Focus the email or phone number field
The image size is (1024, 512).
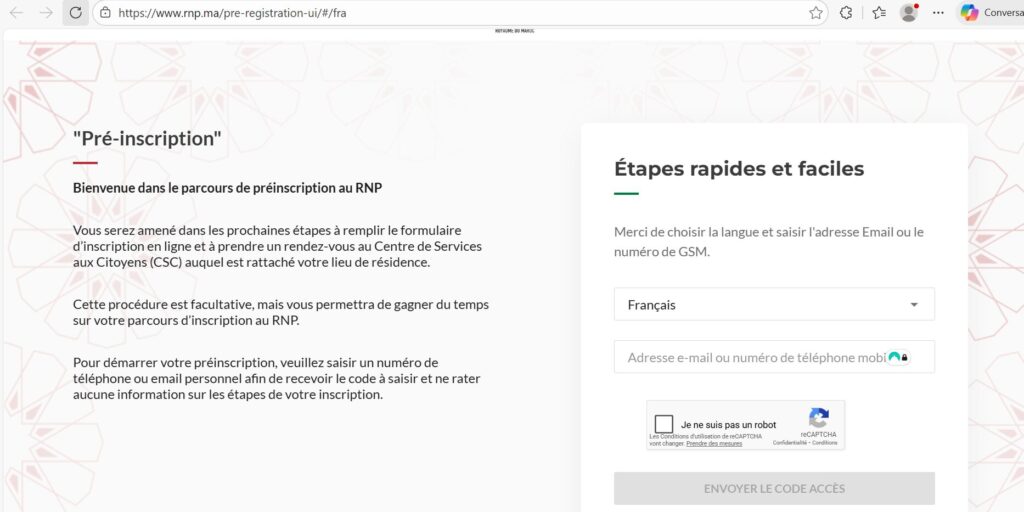[750, 357]
